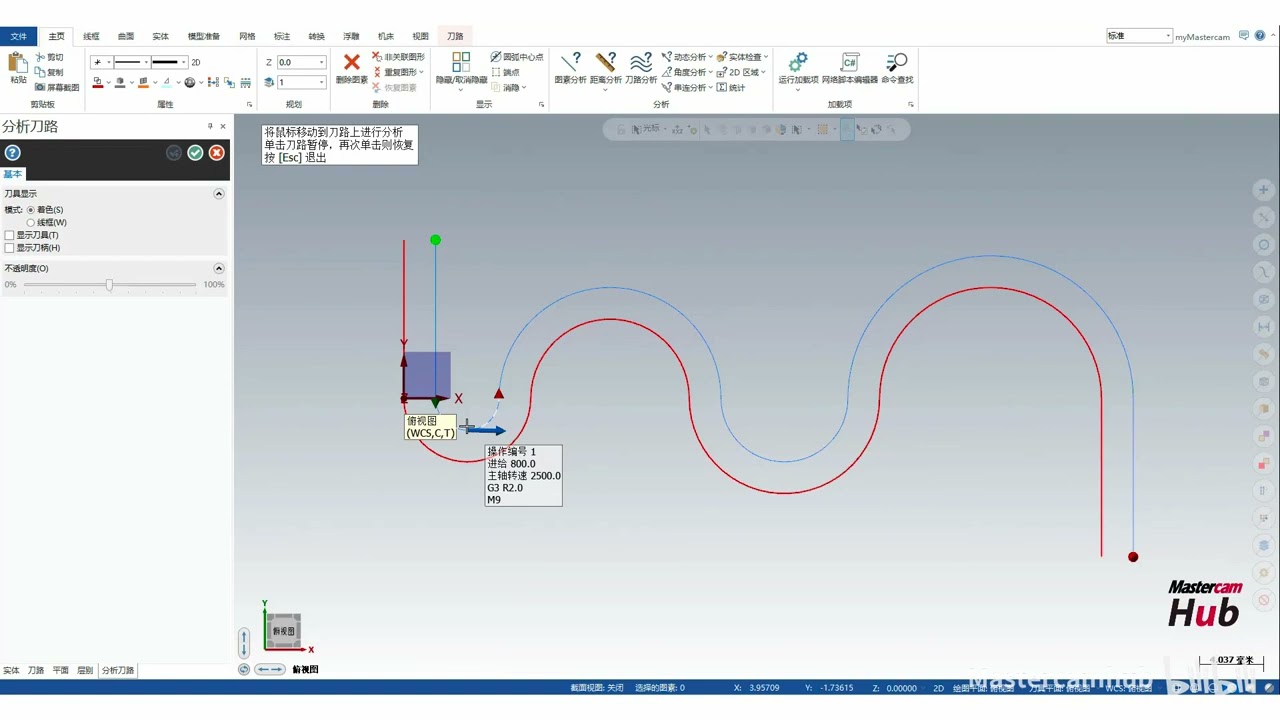Open the line width dropdown

tap(184, 62)
